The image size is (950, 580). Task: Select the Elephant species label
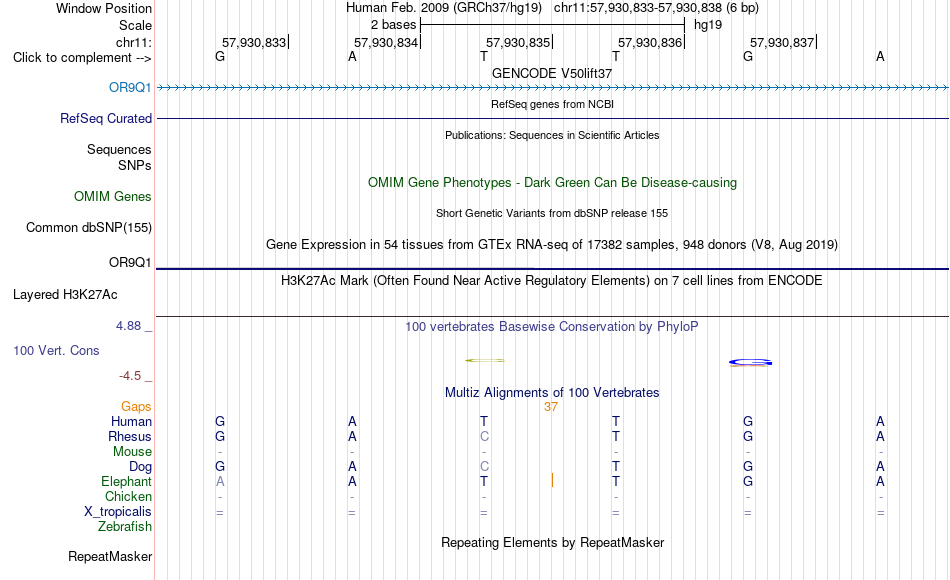pos(126,481)
